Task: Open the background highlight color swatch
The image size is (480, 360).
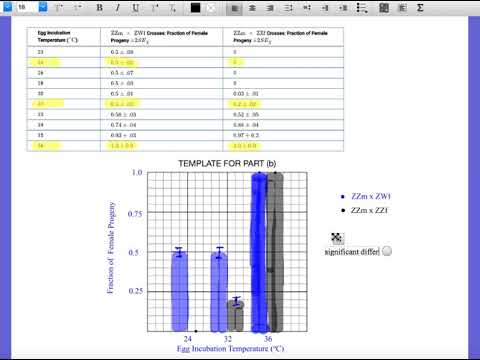Action: (x=211, y=8)
